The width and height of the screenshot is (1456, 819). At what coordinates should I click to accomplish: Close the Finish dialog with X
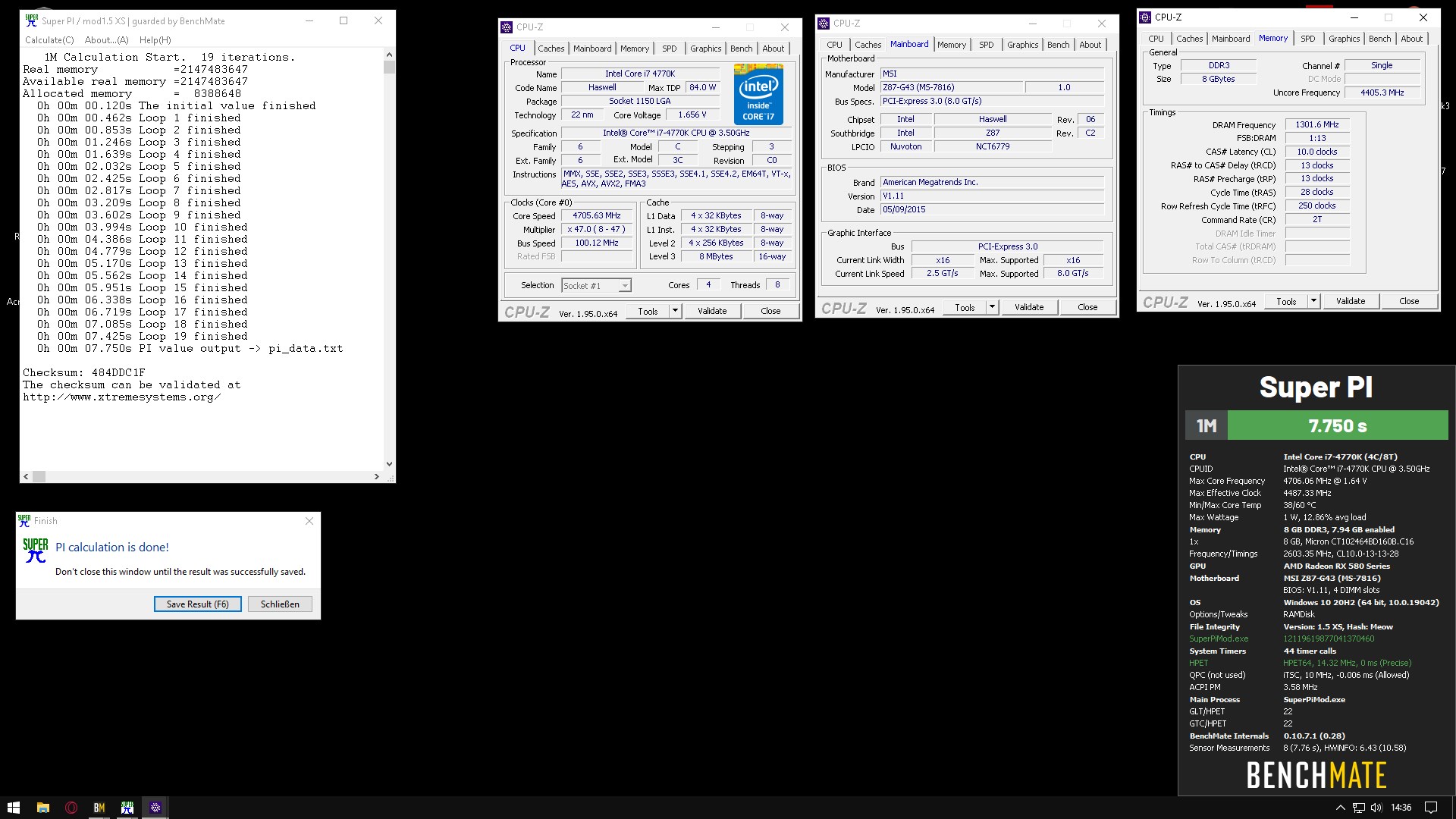coord(309,521)
